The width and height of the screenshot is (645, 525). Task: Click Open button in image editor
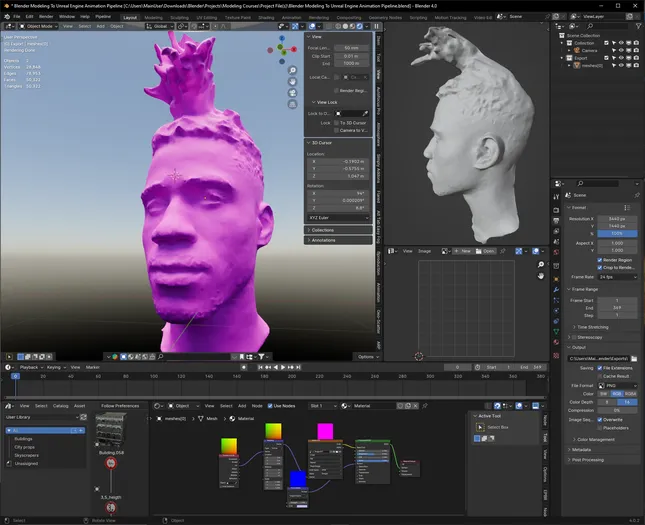[485, 251]
